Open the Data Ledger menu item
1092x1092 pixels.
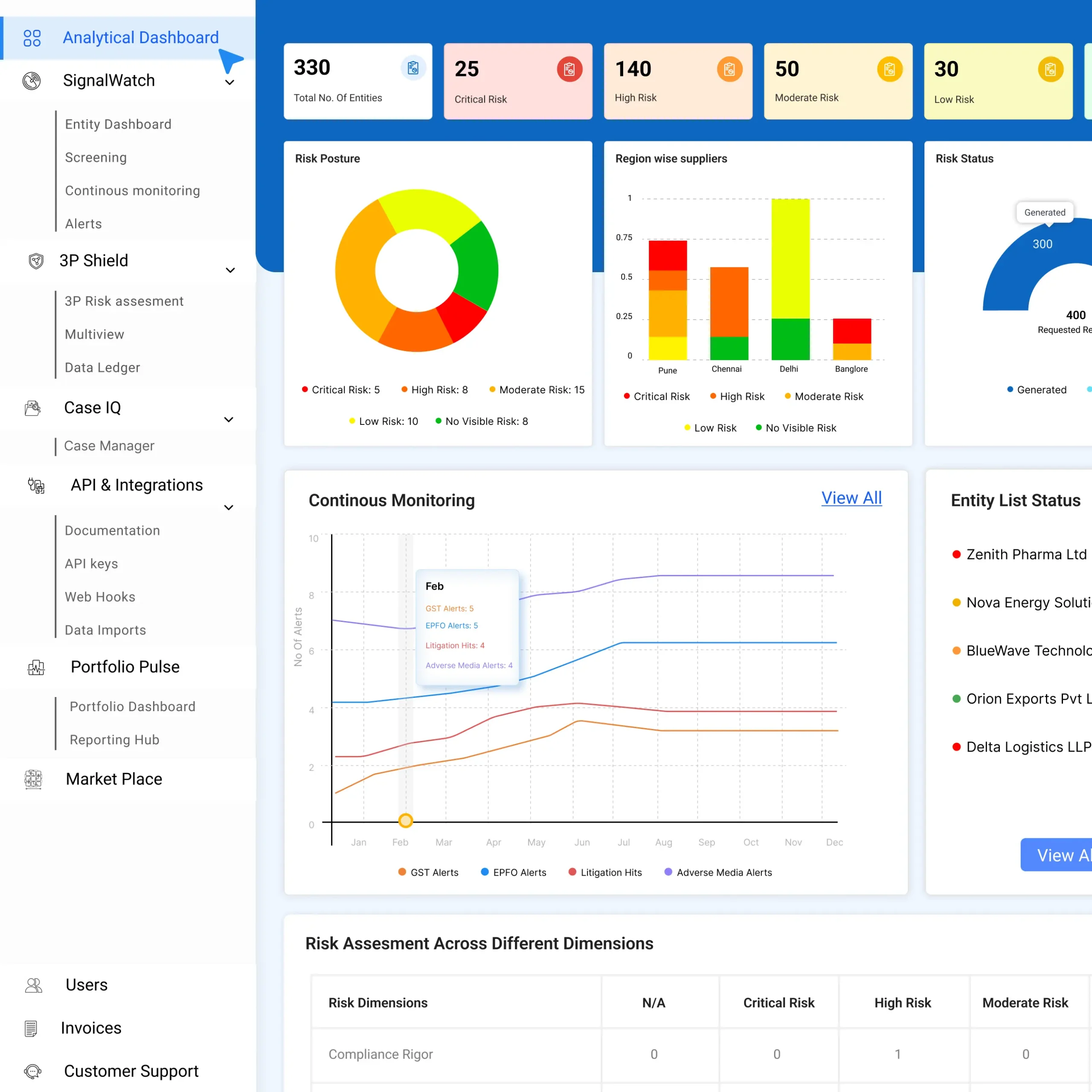pyautogui.click(x=102, y=367)
